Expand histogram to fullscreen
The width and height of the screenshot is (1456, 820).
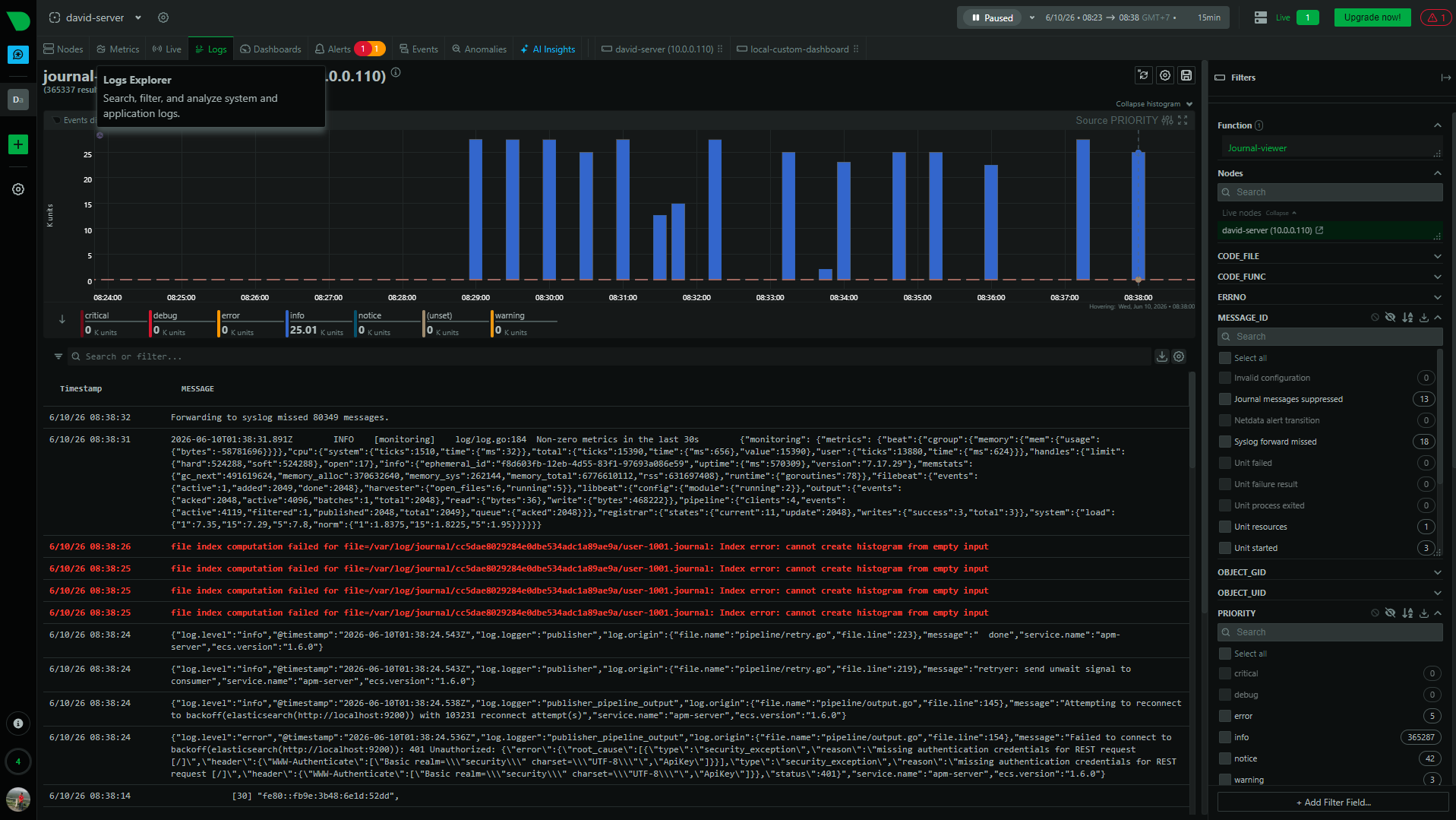pos(1183,120)
